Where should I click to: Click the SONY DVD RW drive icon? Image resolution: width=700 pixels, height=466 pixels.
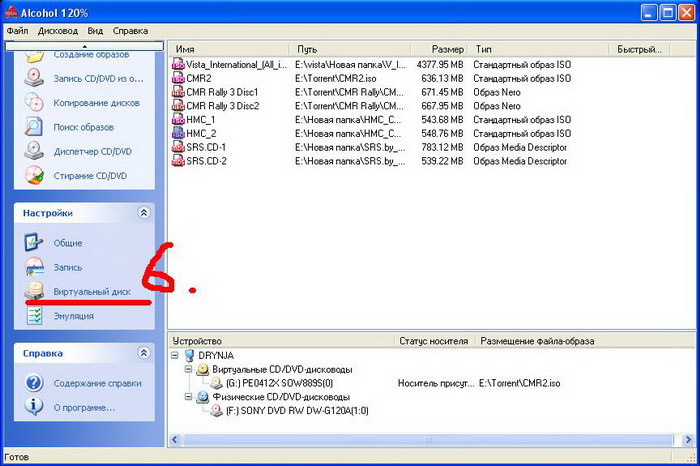217,411
